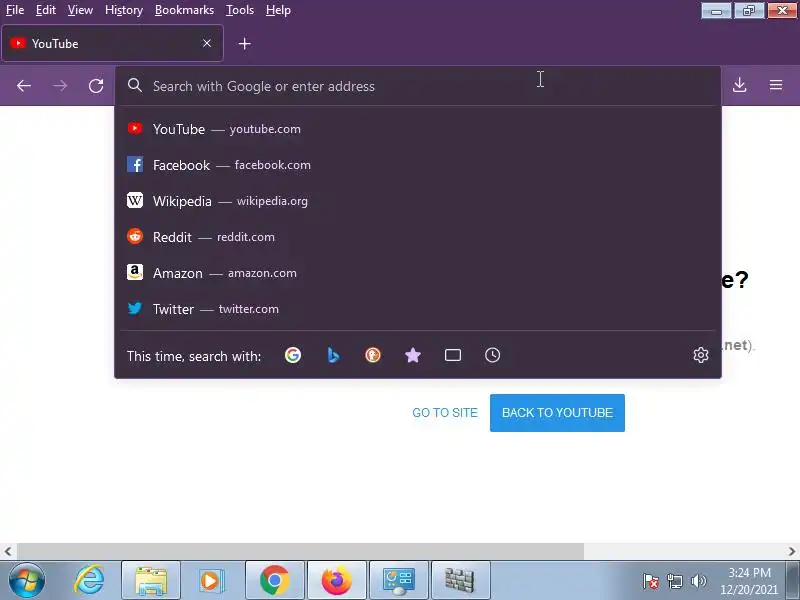Select the Wikipedia wikipedia.org suggestion

418,201
